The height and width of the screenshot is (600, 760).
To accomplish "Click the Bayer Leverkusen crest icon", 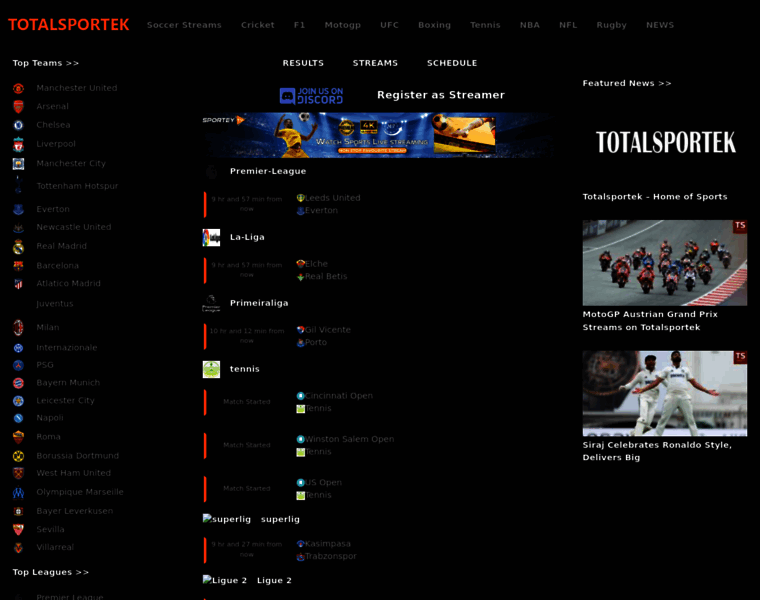I will coord(18,511).
